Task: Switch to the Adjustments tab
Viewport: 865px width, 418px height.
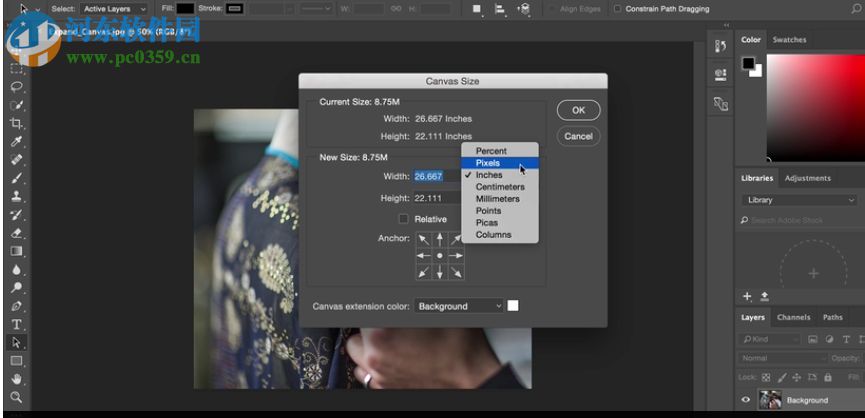Action: [808, 178]
